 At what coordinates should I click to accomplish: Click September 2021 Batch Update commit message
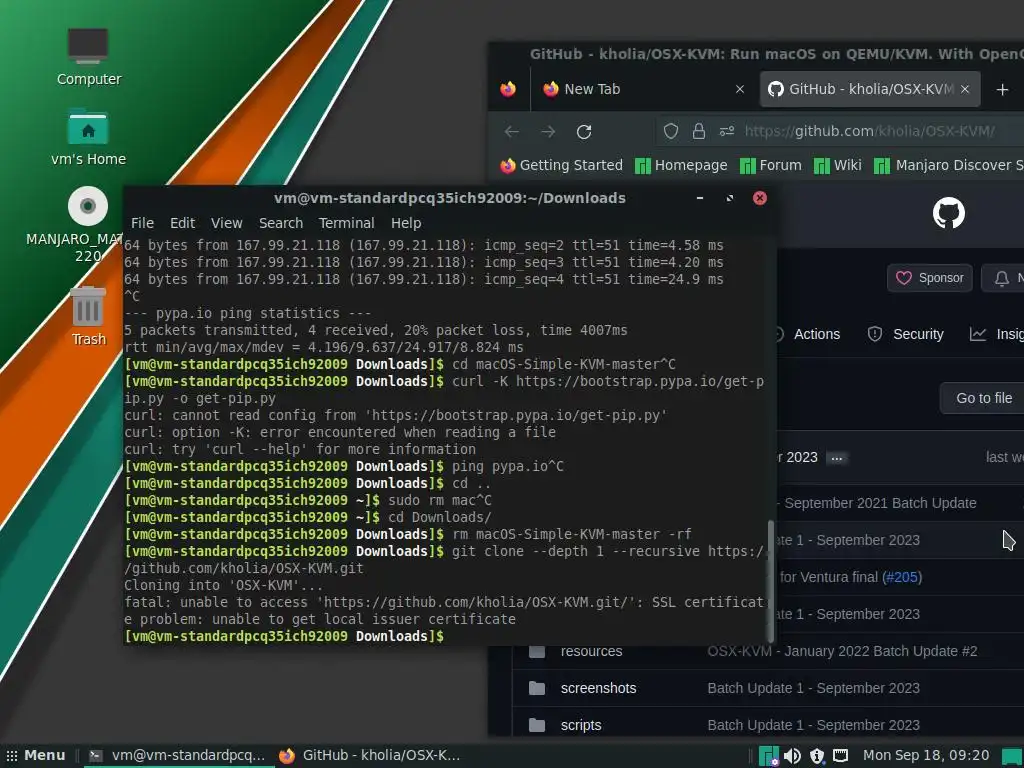tap(880, 504)
